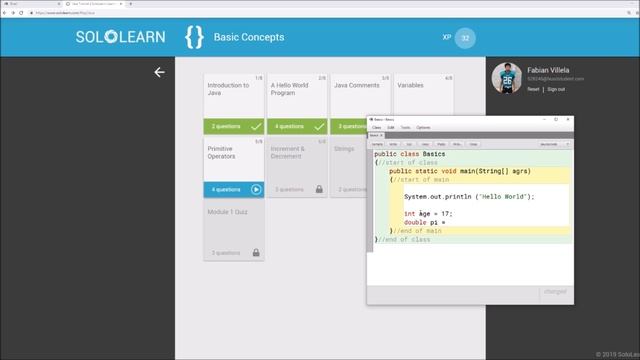This screenshot has height=360, width=640.
Task: Click the '//end of main' comment
Action: pos(417,231)
